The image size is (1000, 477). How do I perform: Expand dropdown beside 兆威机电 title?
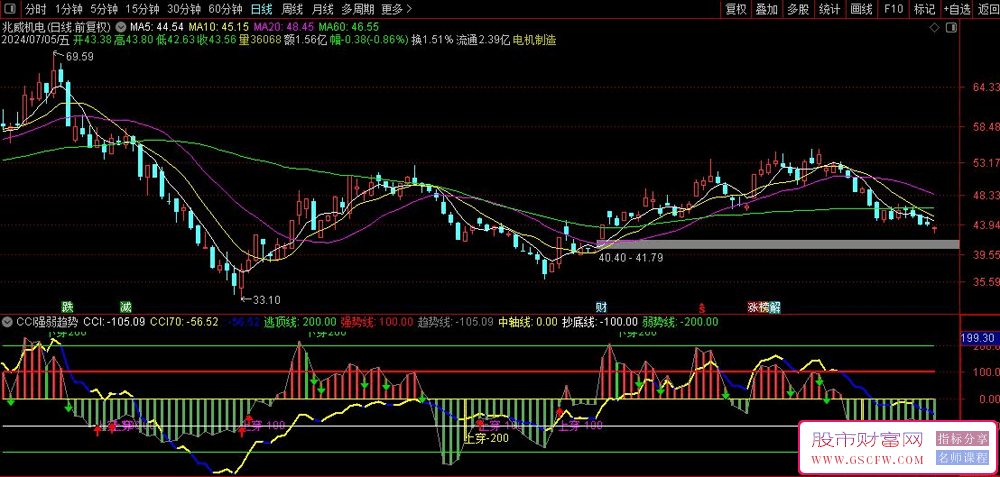[x=121, y=27]
